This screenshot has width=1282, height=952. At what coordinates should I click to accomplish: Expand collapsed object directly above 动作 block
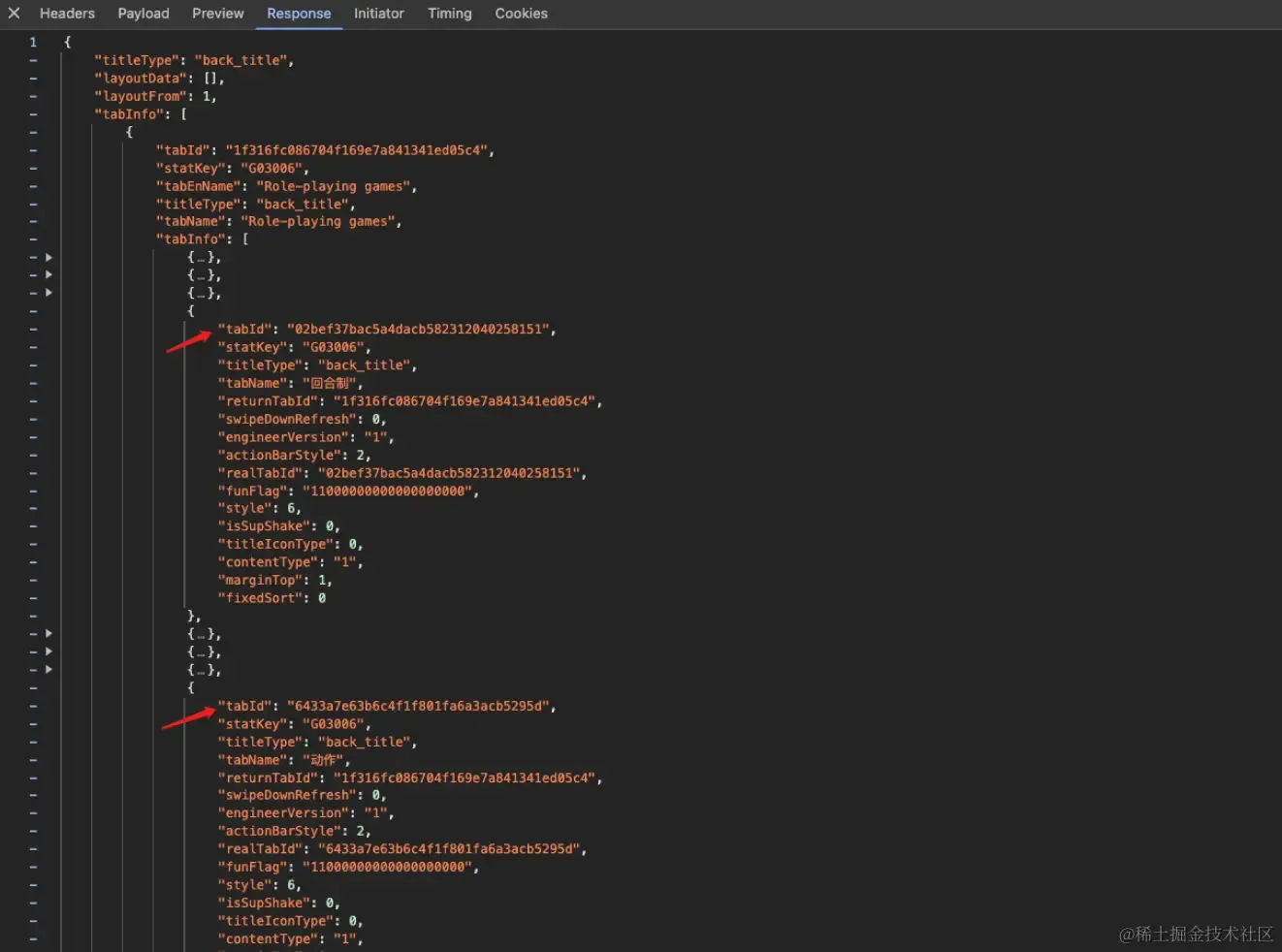click(x=48, y=670)
